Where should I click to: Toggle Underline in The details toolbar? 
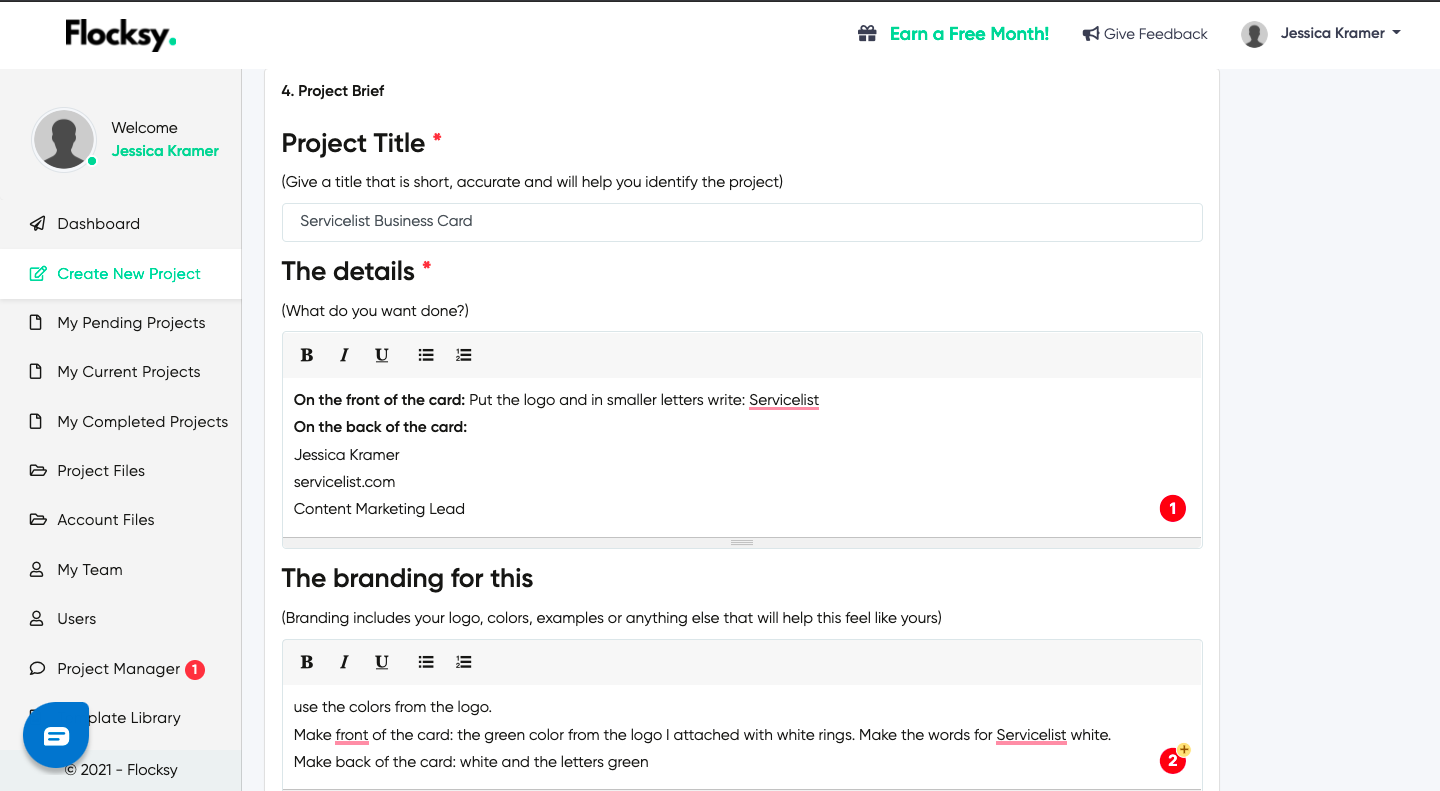(381, 355)
